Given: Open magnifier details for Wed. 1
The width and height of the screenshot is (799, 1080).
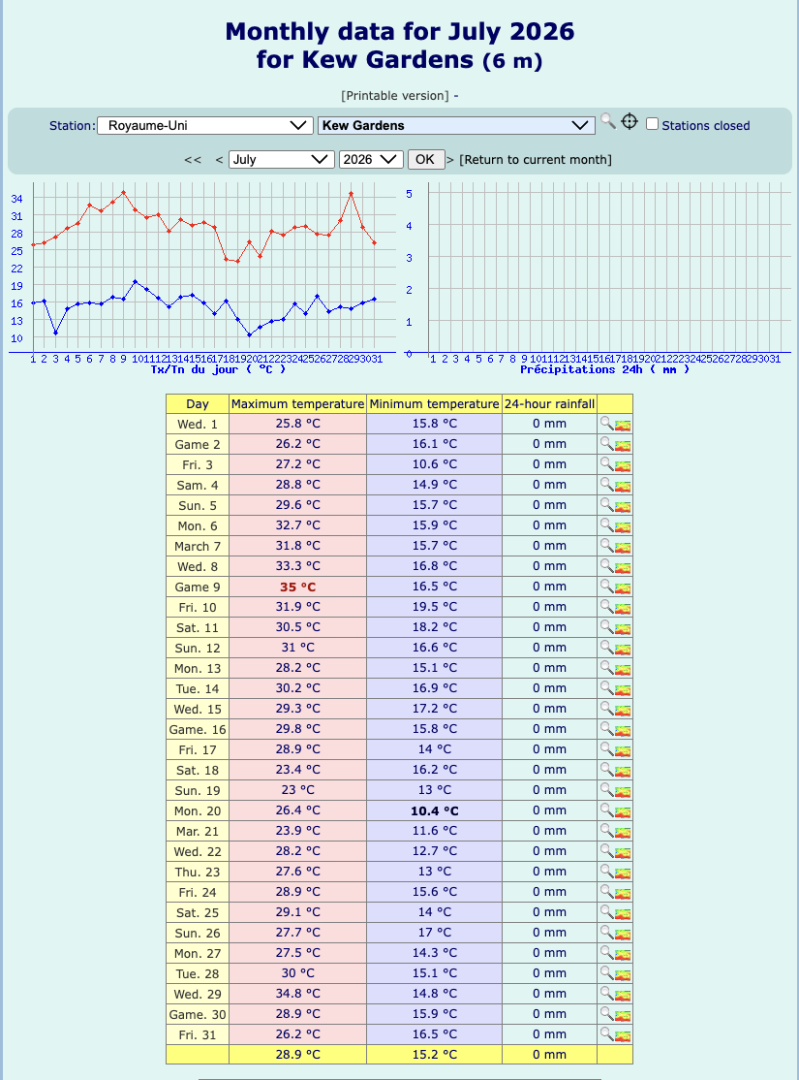Looking at the screenshot, I should pyautogui.click(x=606, y=423).
